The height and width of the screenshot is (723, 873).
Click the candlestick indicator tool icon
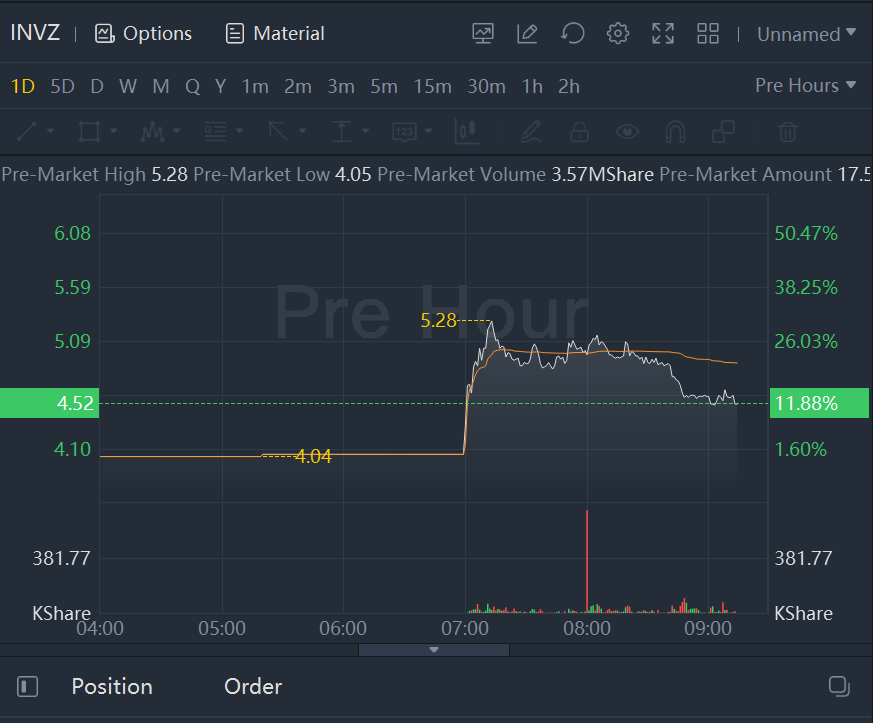pos(467,132)
